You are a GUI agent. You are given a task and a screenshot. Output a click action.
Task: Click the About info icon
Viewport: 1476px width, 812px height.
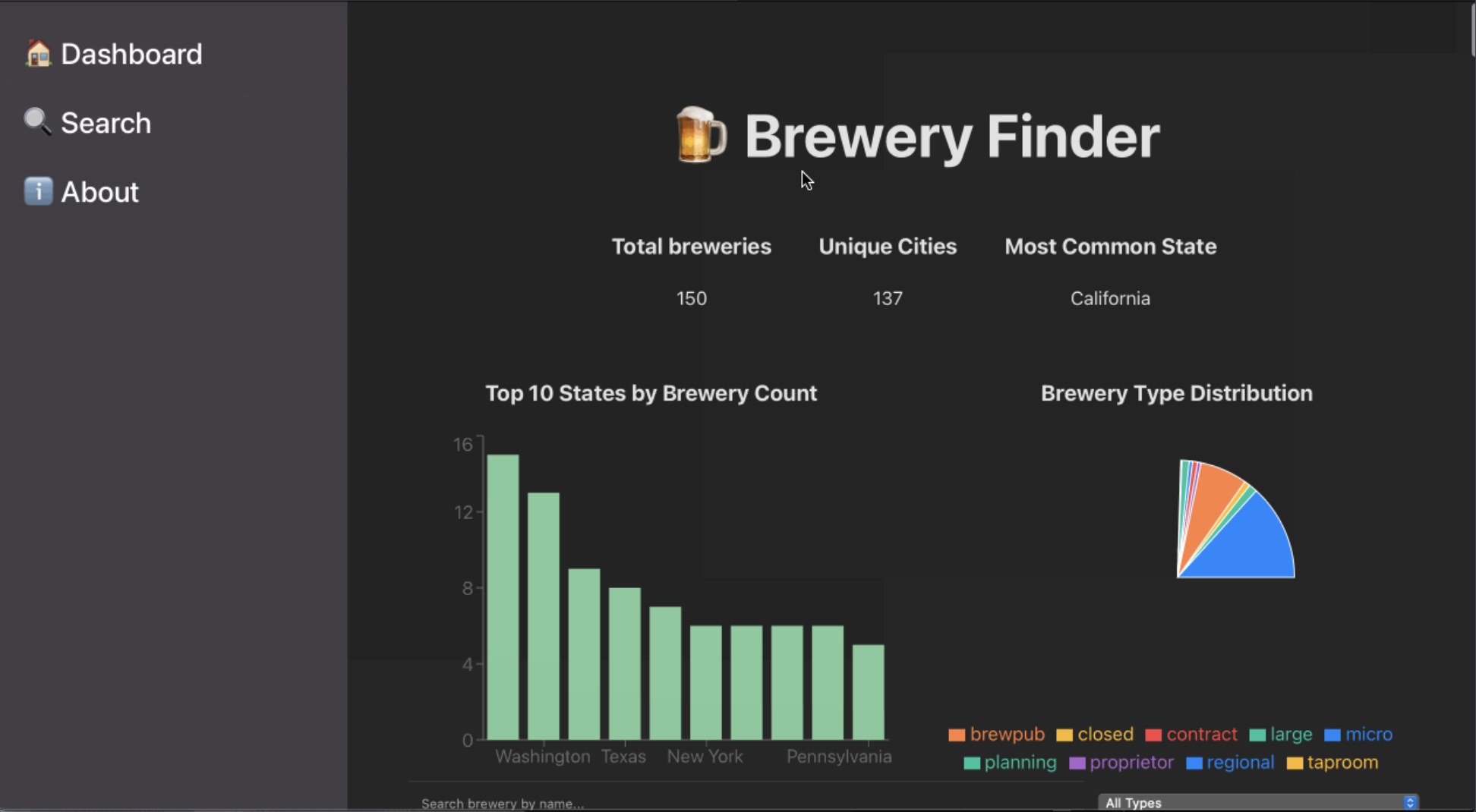coord(38,191)
